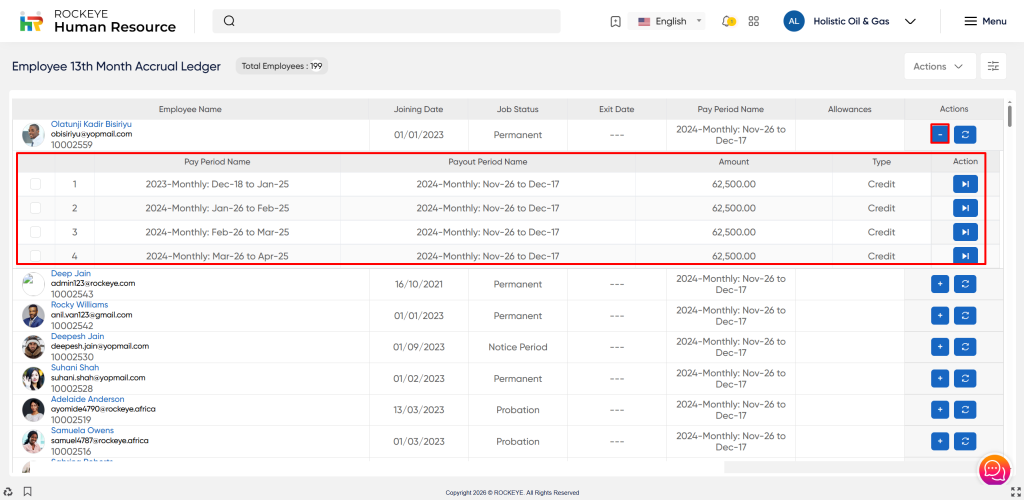
Task: Click the bookmark icon in top header
Action: (615, 21)
